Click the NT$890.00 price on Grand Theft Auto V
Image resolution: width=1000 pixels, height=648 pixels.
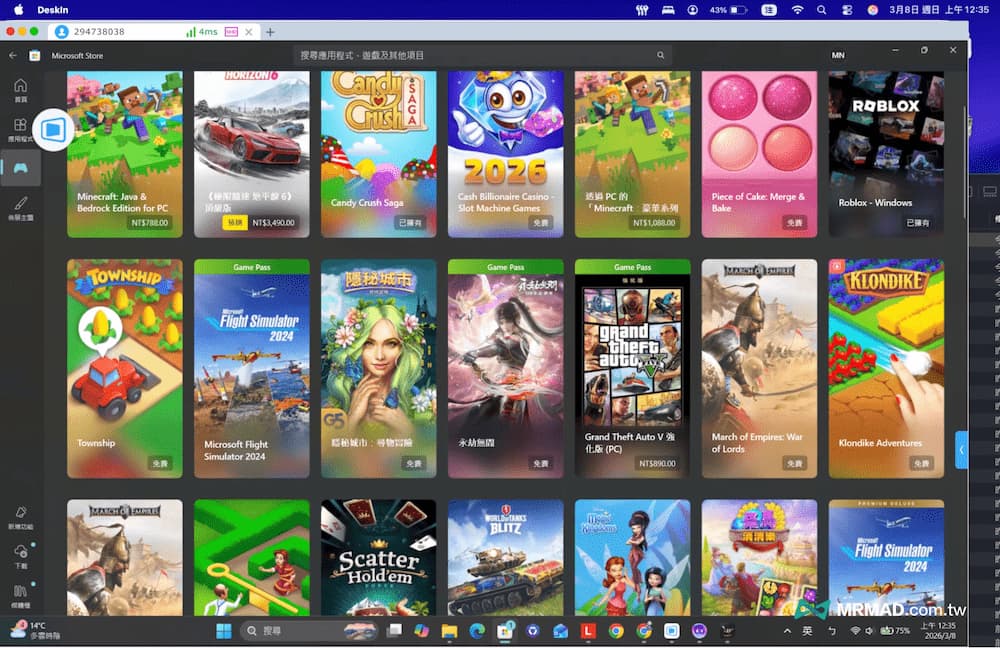(x=657, y=464)
